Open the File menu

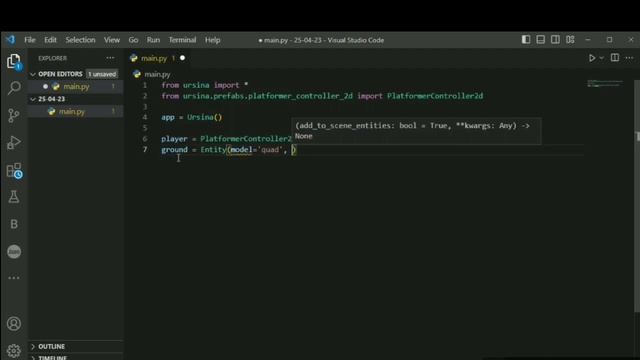[30, 40]
